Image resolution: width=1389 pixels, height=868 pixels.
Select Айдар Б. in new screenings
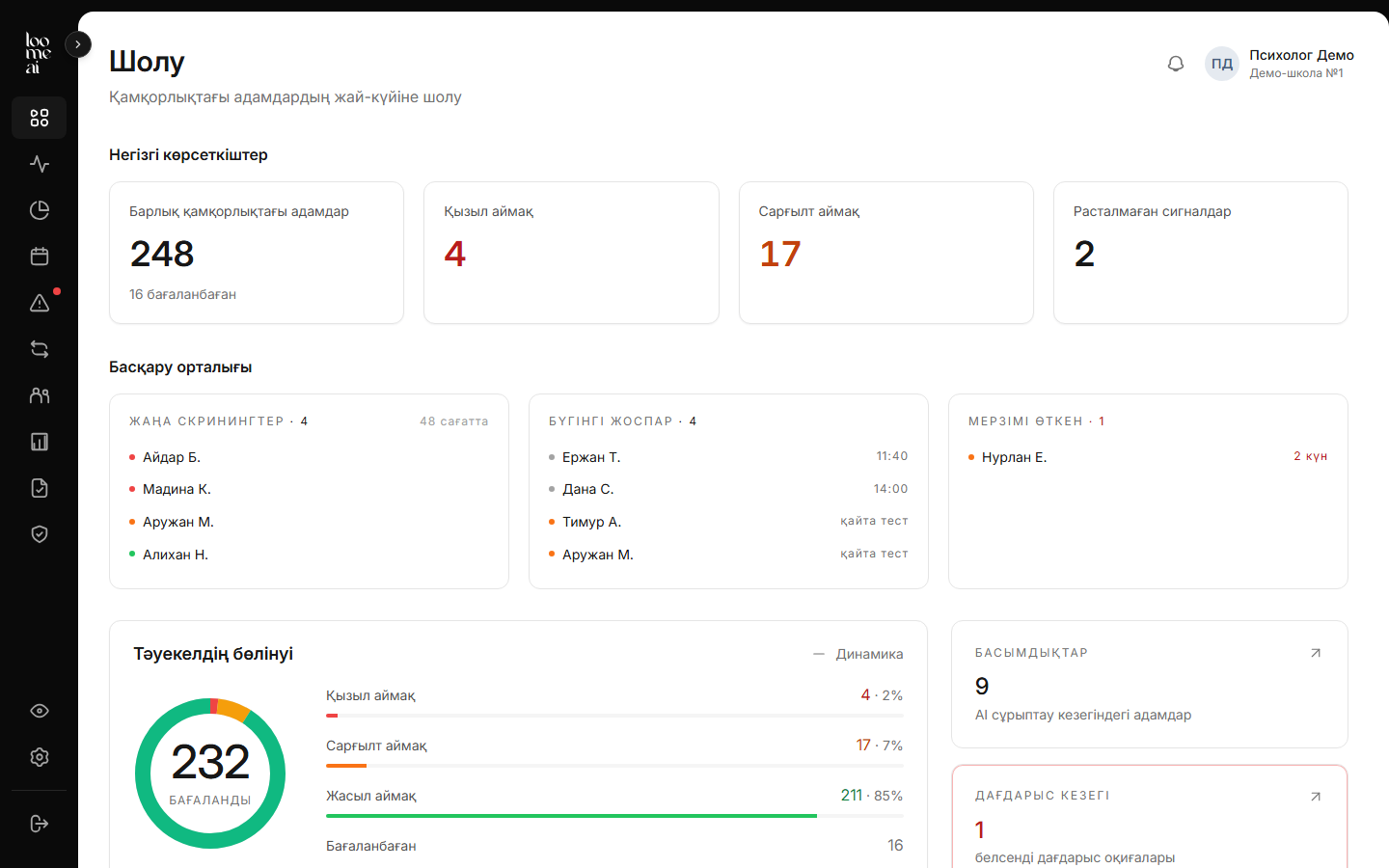click(309, 457)
